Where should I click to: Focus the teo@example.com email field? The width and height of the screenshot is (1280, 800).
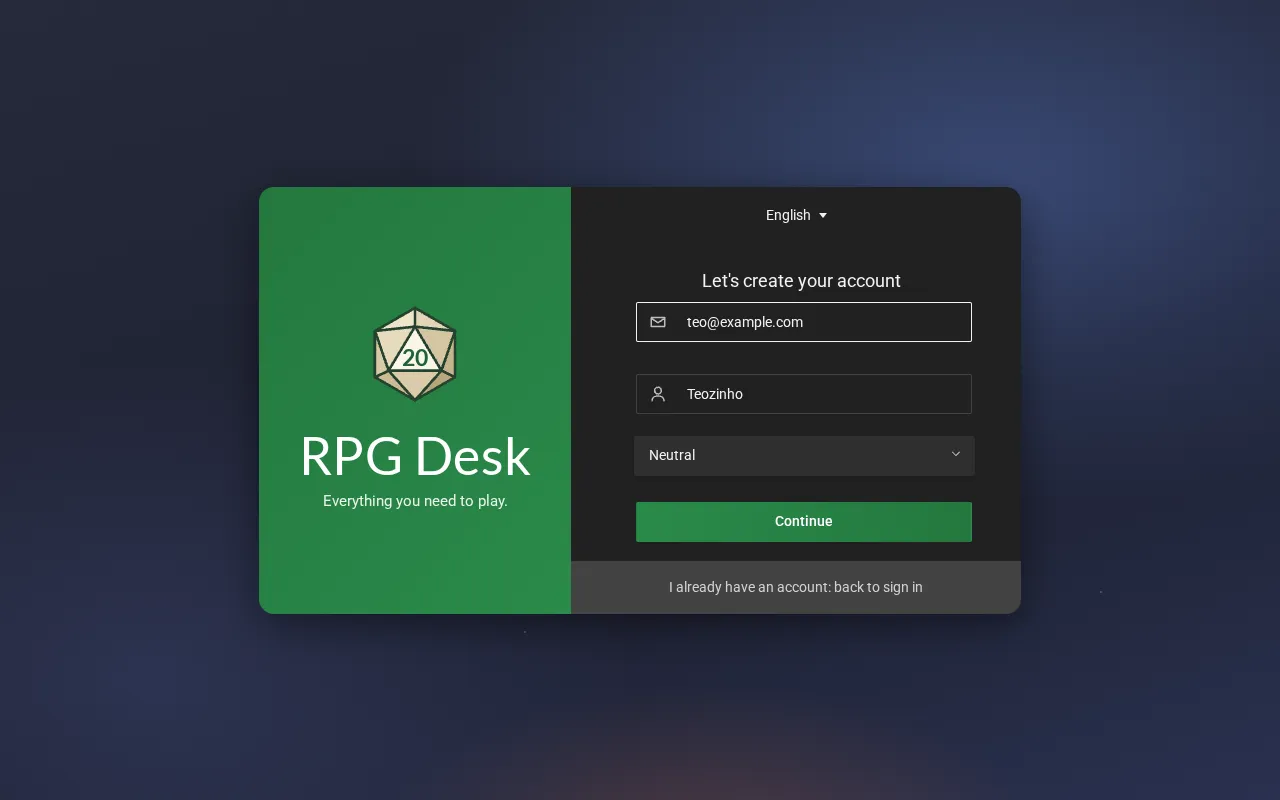coord(804,322)
